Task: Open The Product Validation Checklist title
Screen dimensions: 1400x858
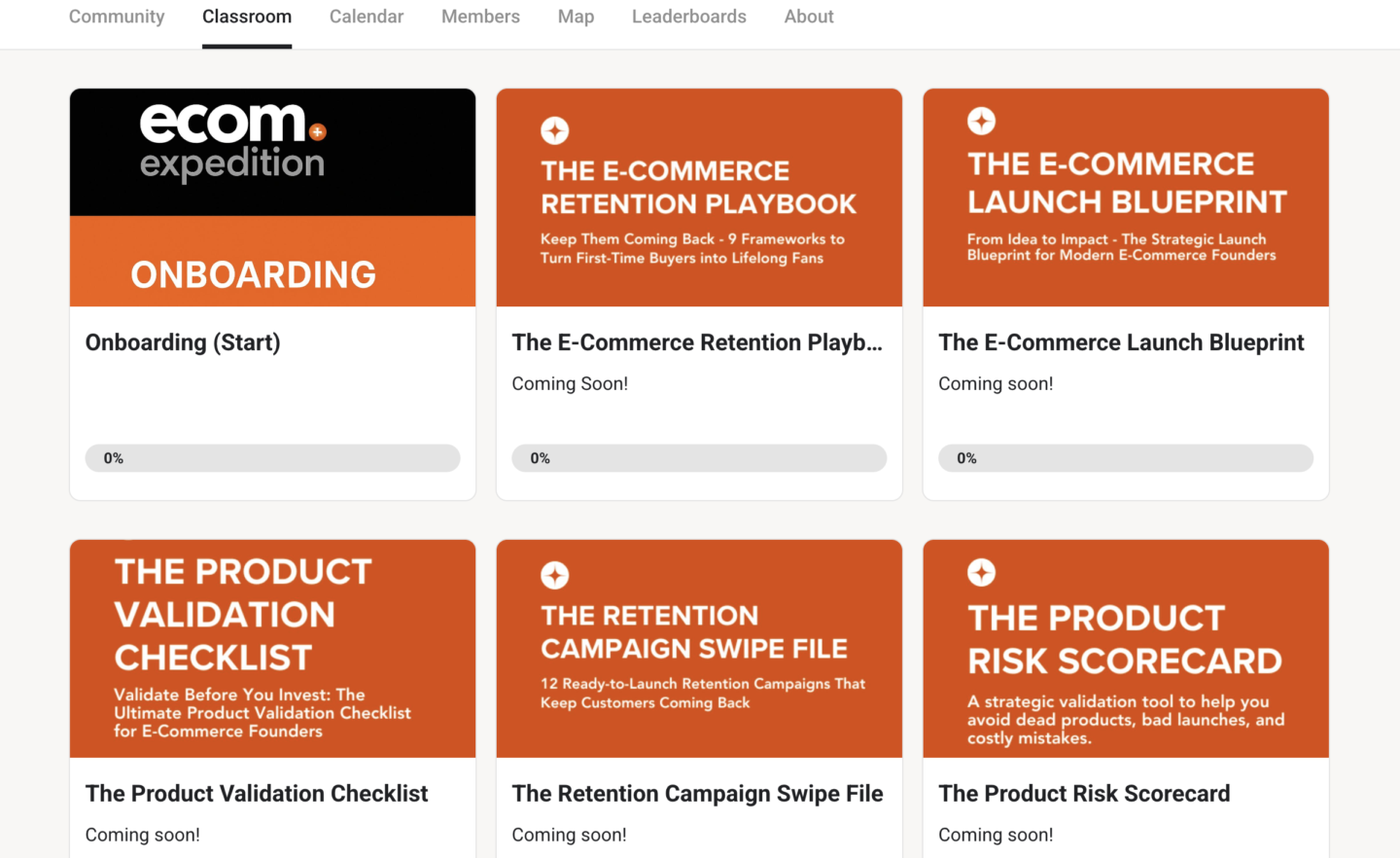Action: click(x=257, y=794)
